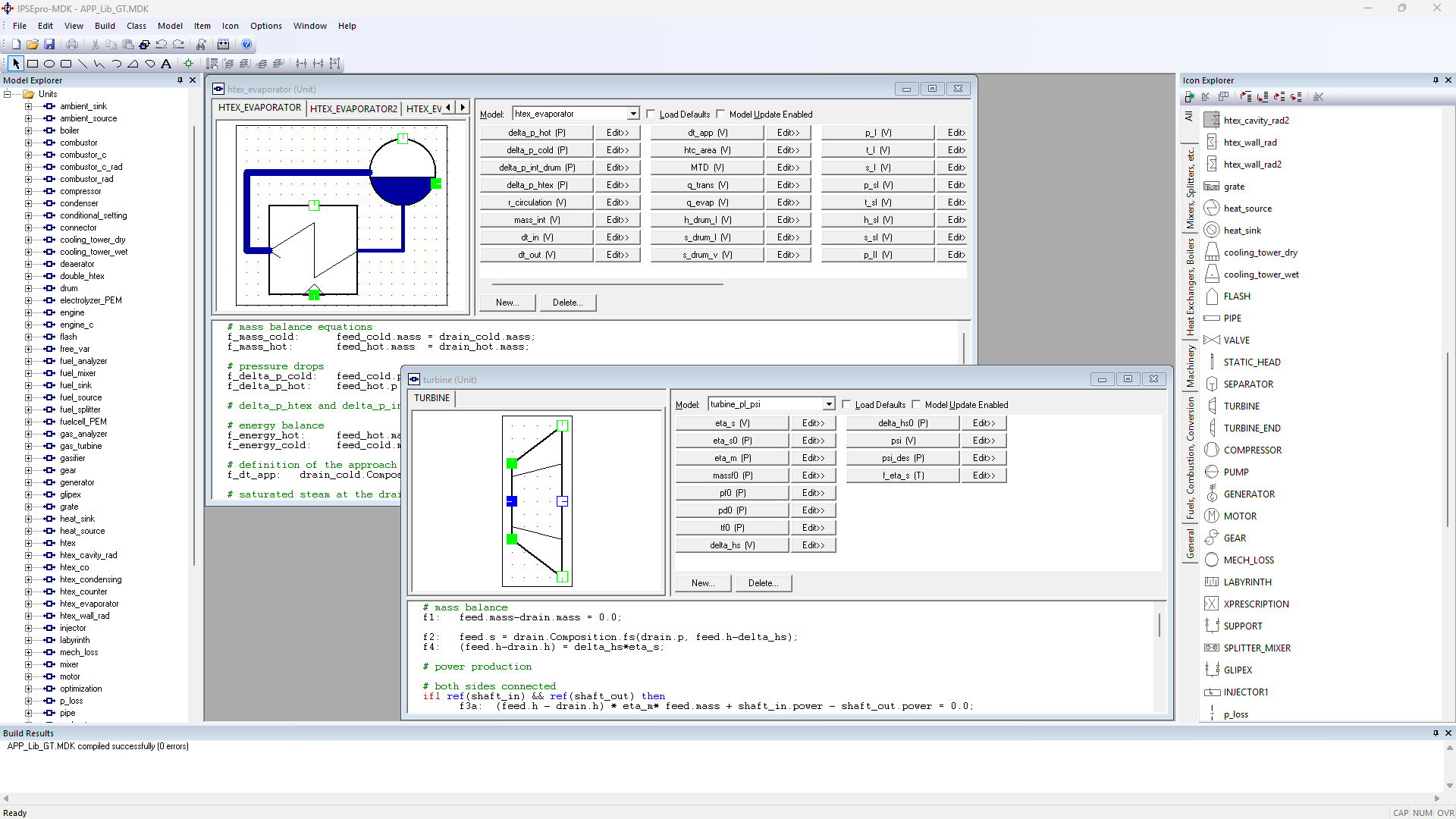Select the TURBINE icon in Icon Explorer
Screen dimensions: 1456x819
(x=1240, y=406)
